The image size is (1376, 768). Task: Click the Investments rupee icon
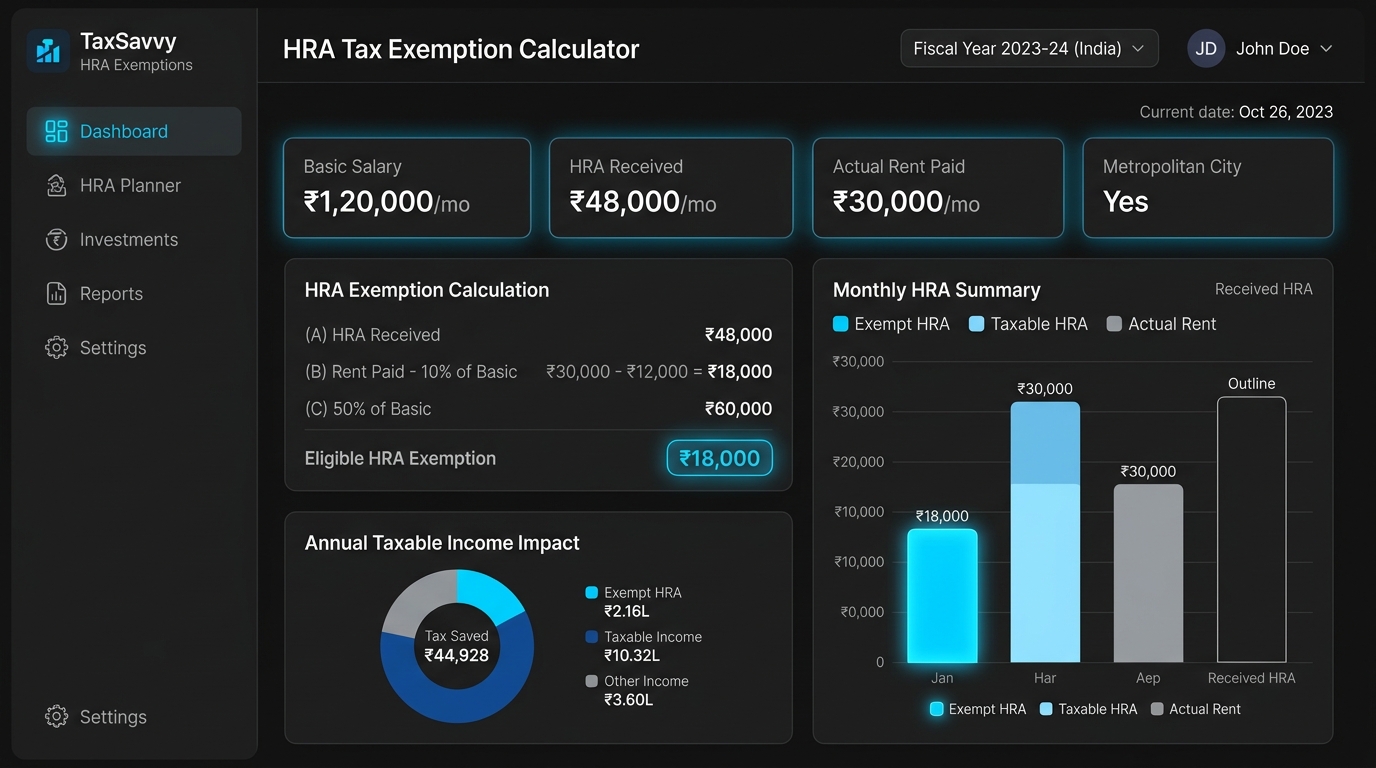click(x=57, y=239)
